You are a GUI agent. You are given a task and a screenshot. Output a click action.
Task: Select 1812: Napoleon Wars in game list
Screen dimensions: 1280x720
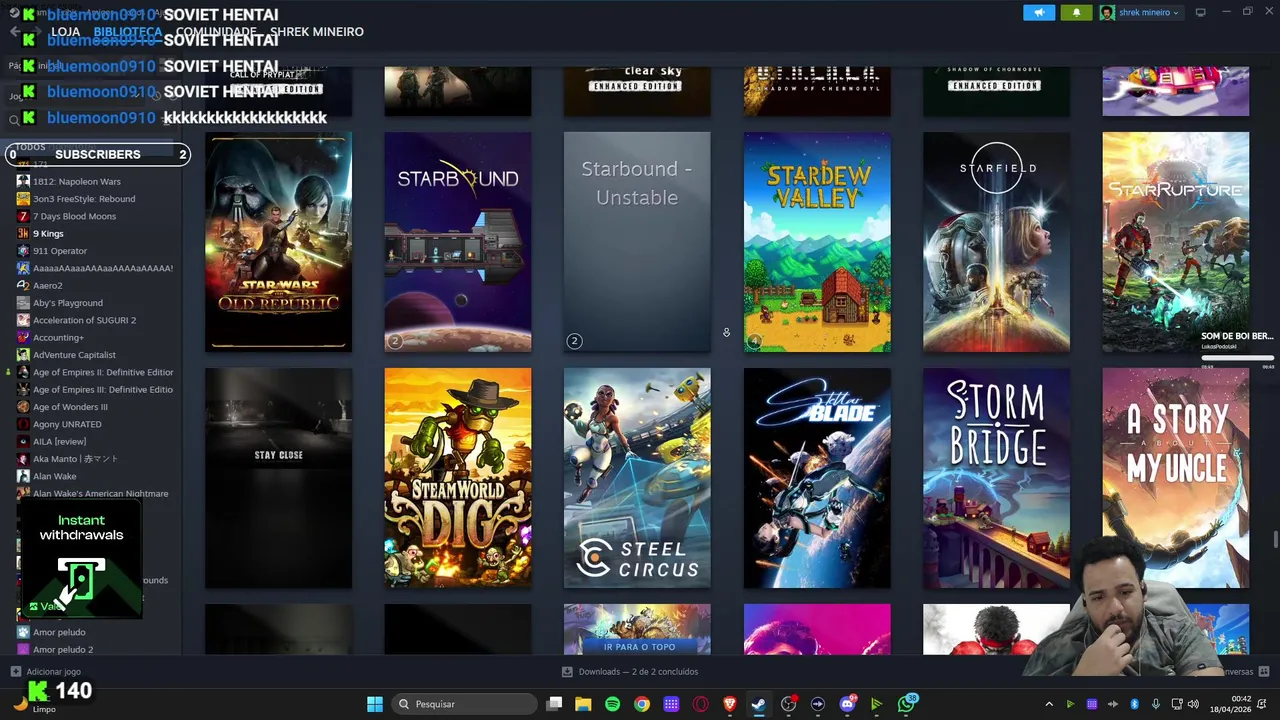pyautogui.click(x=76, y=181)
